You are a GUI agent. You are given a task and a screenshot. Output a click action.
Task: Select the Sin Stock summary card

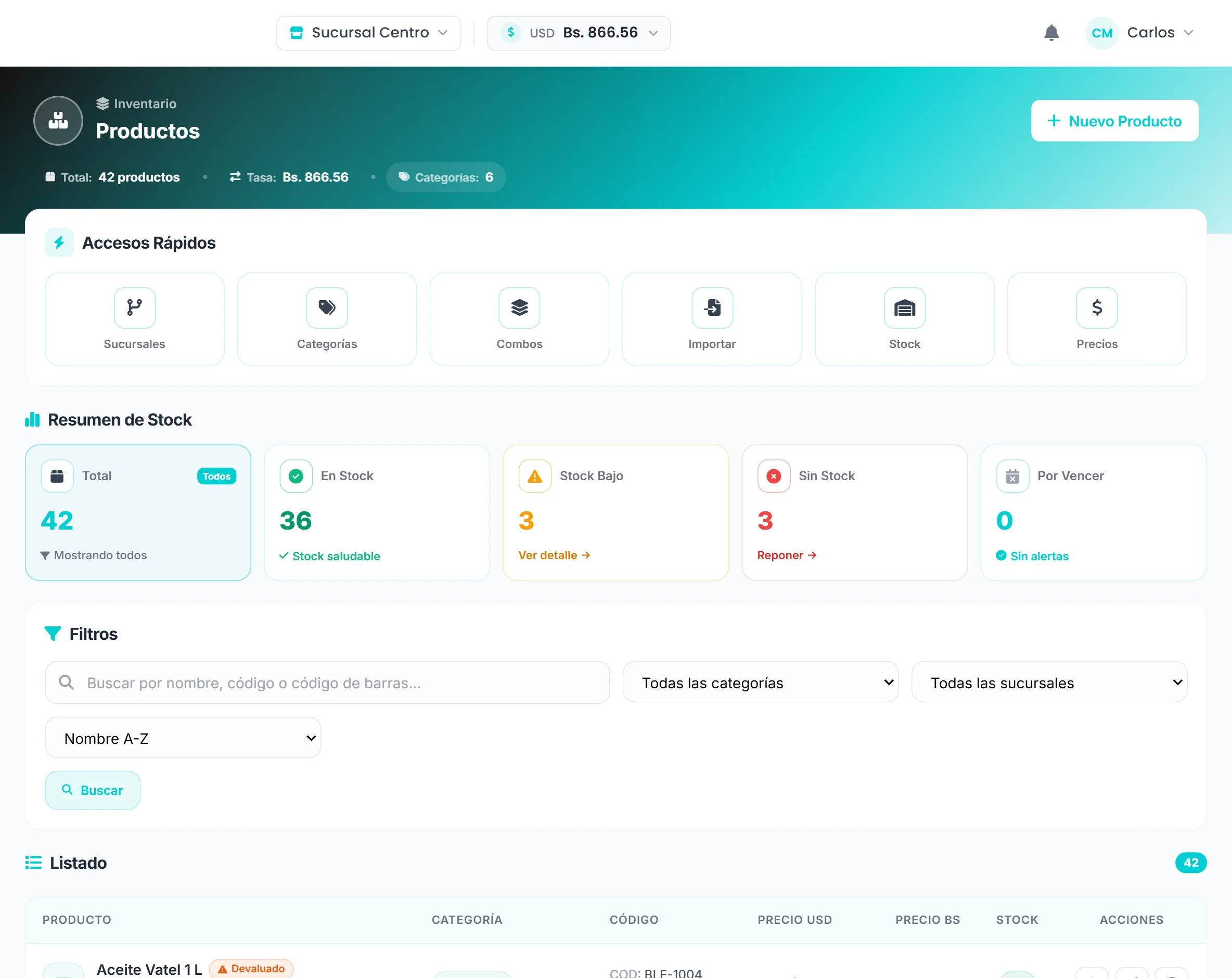point(854,512)
